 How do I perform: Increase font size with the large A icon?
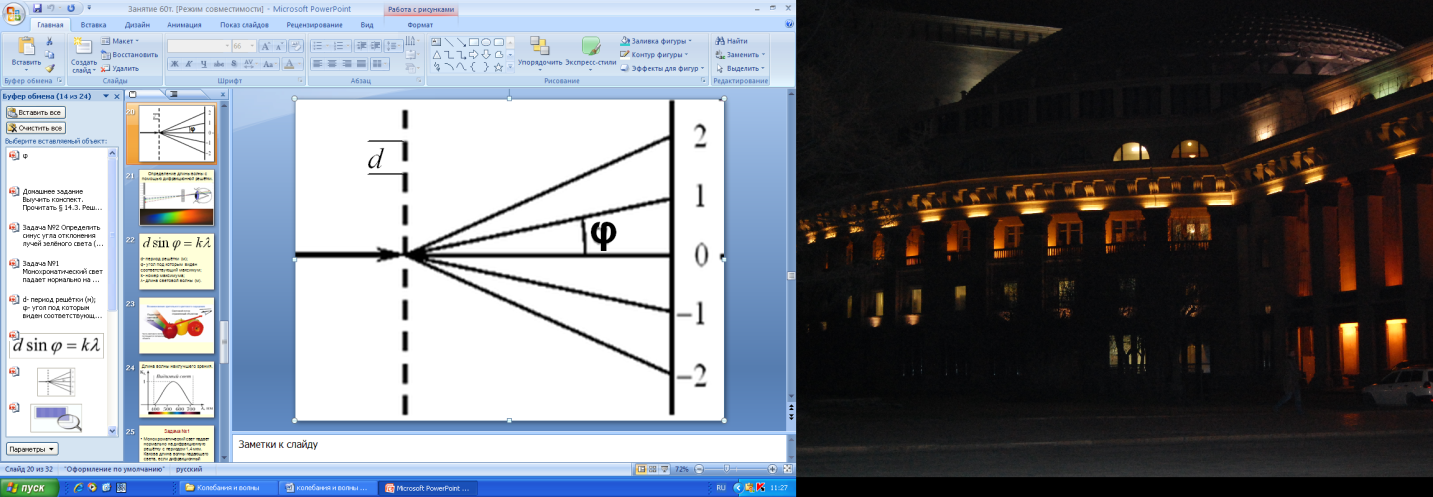[x=267, y=46]
